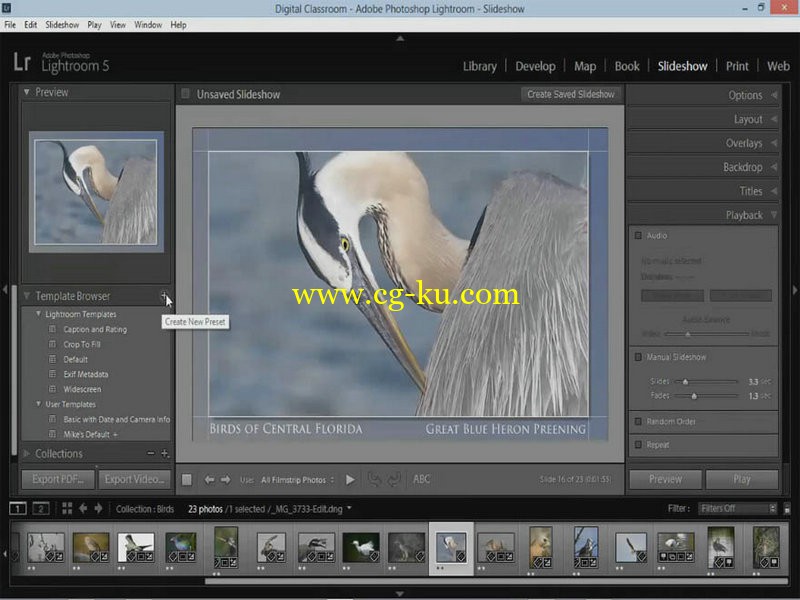Create new preset in Template Browser
The height and width of the screenshot is (600, 800).
click(164, 295)
